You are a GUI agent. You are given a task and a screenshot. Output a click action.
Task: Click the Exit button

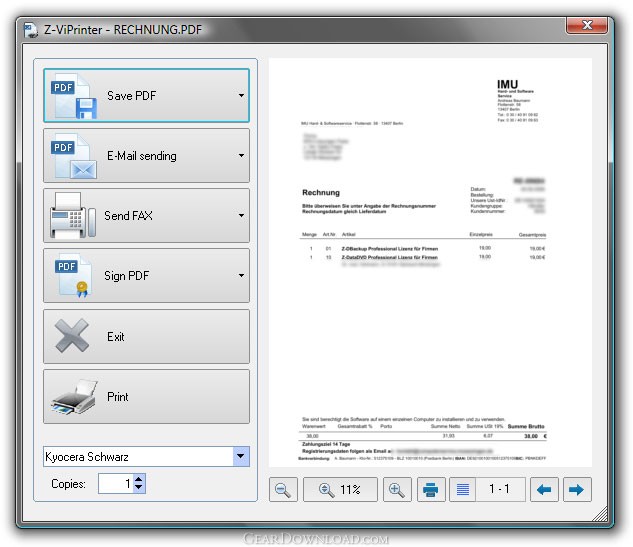tap(146, 337)
